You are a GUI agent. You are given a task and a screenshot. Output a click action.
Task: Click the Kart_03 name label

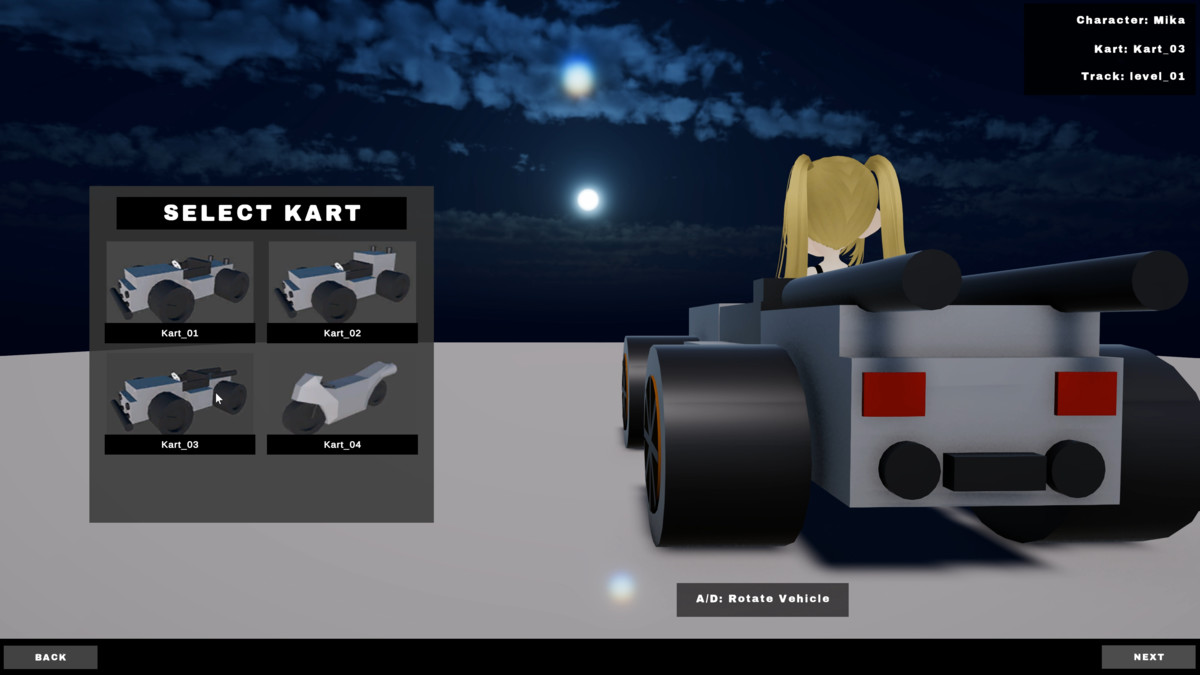pyautogui.click(x=179, y=444)
